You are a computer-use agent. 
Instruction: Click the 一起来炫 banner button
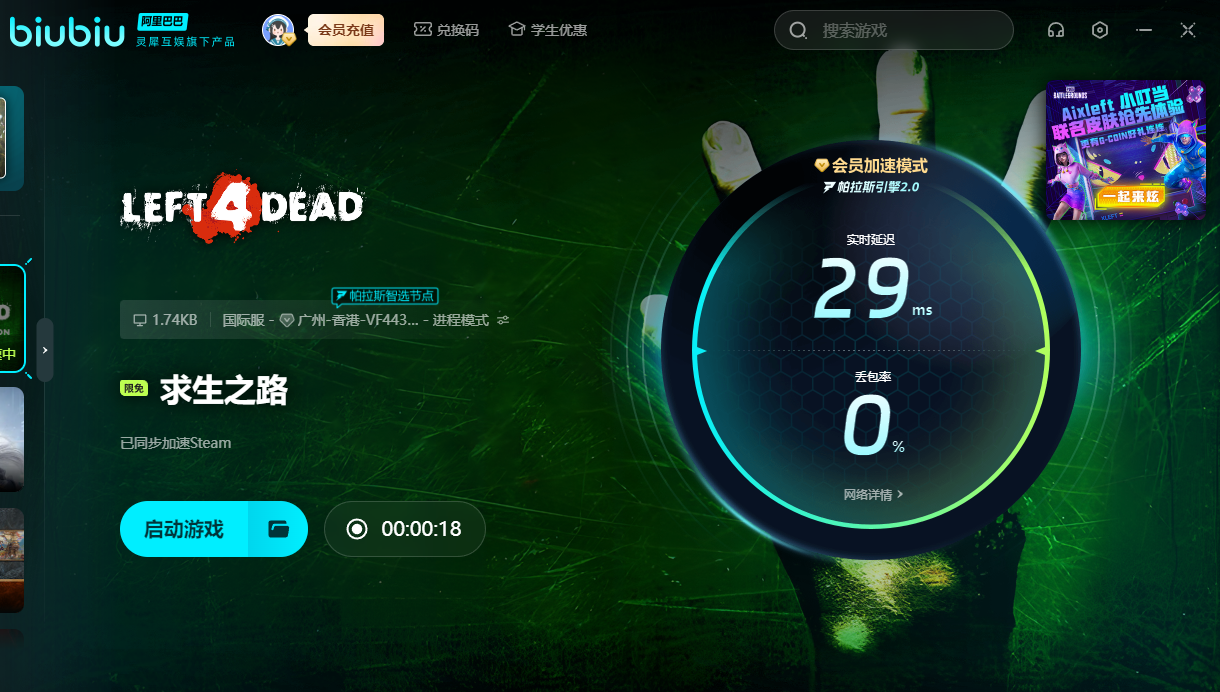tap(1130, 196)
